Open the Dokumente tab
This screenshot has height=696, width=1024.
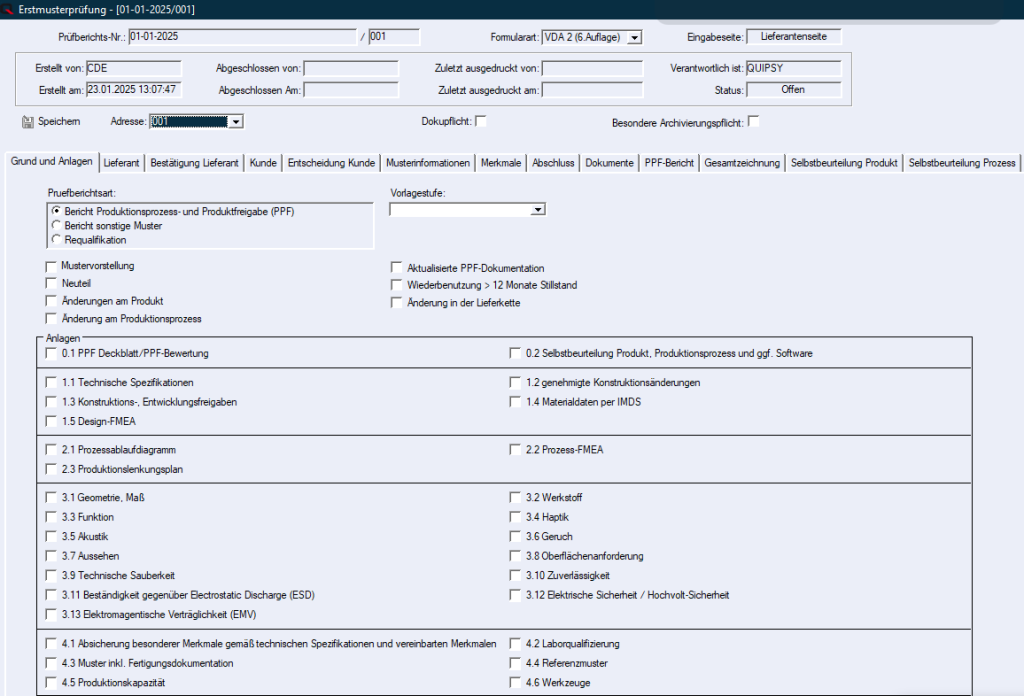pyautogui.click(x=609, y=163)
